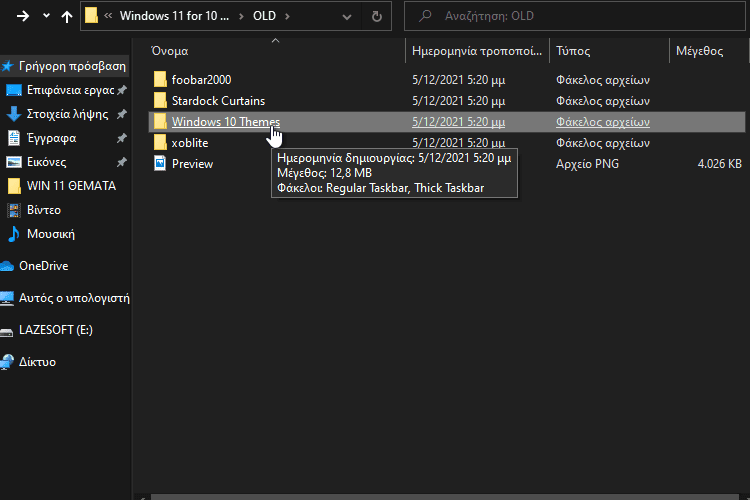Open Δίκτυο in navigation pane

pos(37,362)
